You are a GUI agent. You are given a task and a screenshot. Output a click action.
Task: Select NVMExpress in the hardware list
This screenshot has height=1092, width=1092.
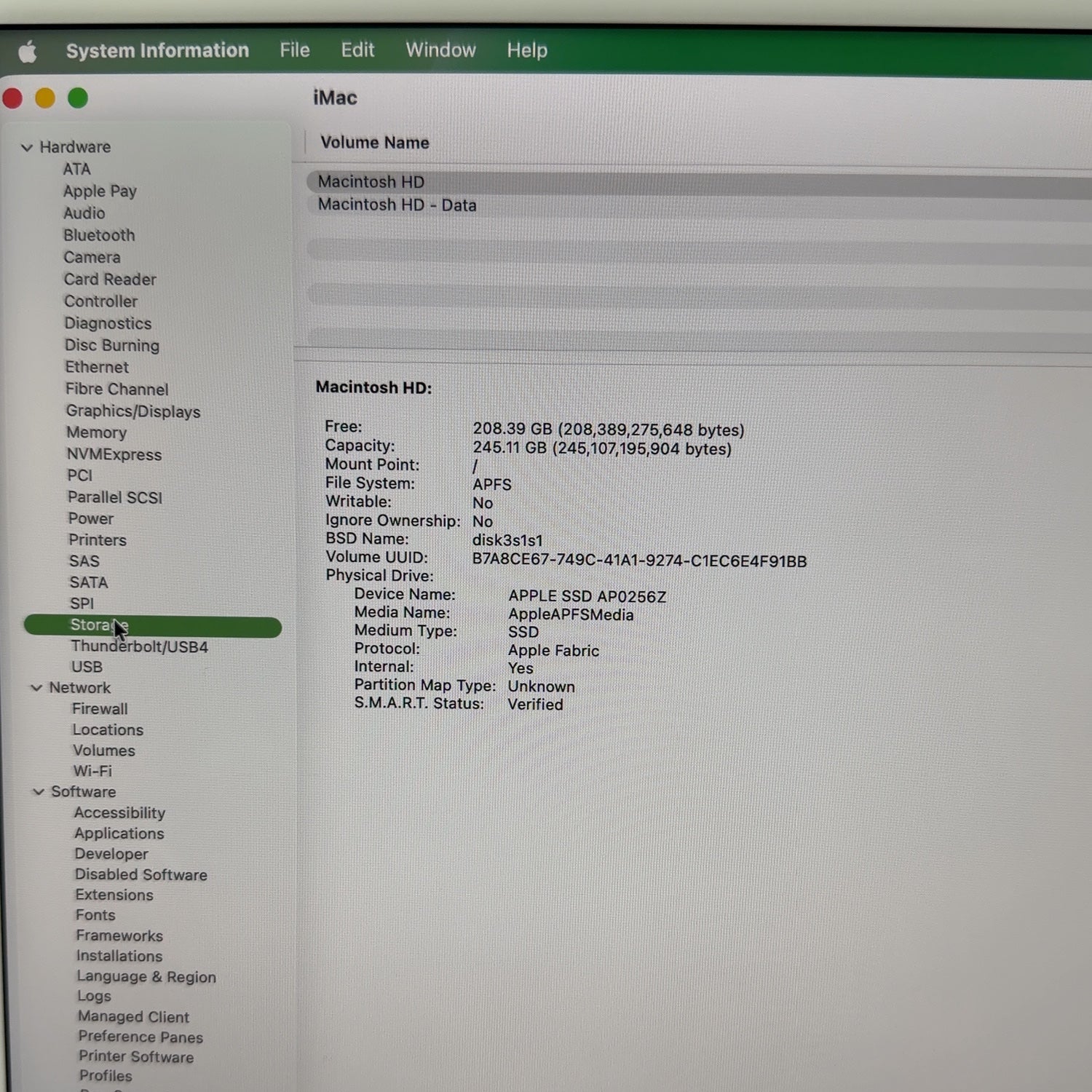tap(114, 454)
